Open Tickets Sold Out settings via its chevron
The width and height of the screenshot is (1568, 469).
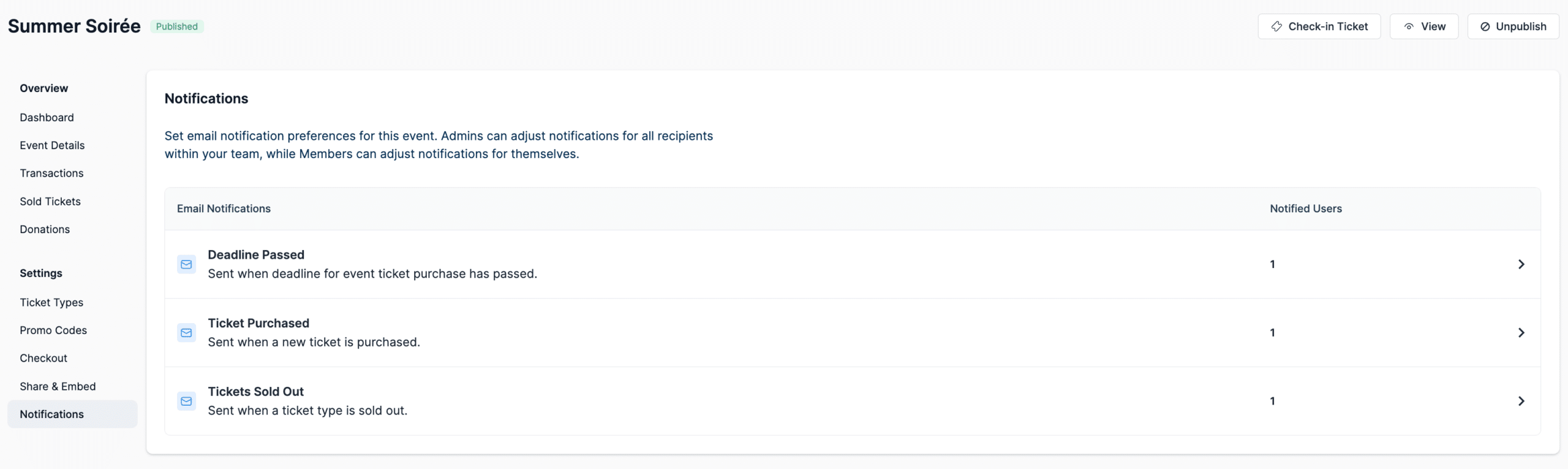[x=1521, y=401]
